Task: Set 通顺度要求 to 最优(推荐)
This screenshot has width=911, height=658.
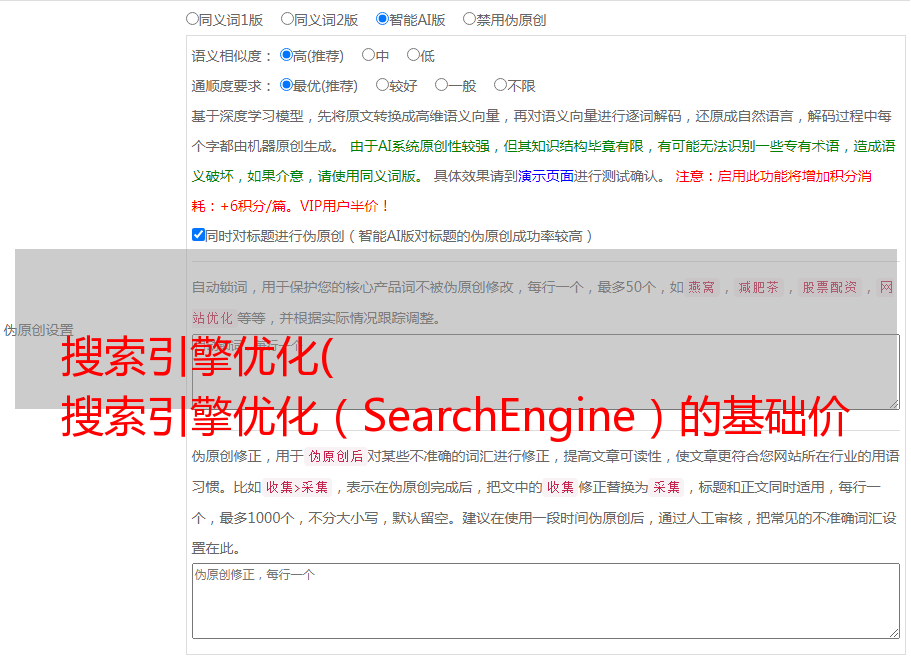Action: click(287, 86)
